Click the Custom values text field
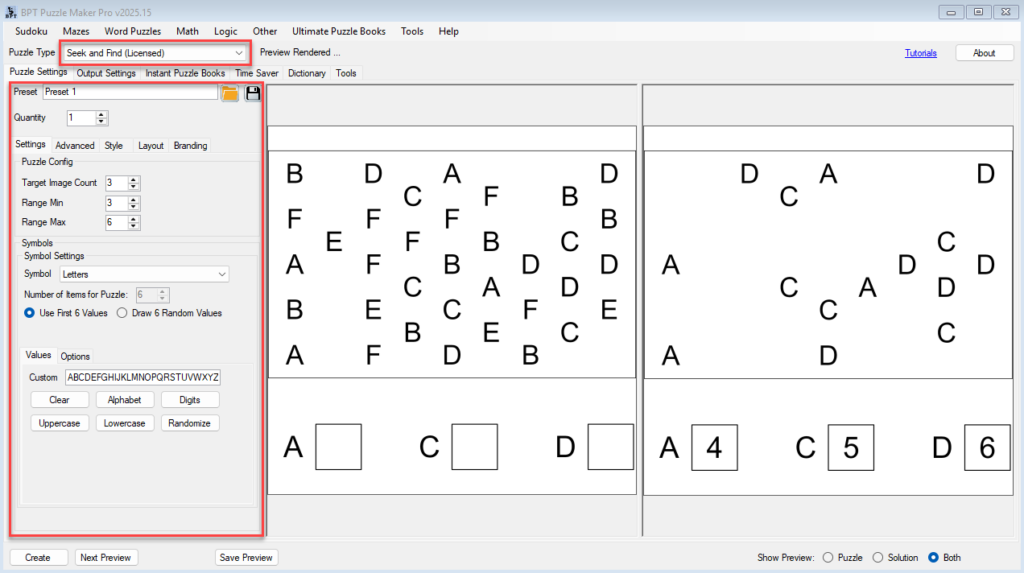Image resolution: width=1024 pixels, height=573 pixels. pyautogui.click(x=143, y=377)
